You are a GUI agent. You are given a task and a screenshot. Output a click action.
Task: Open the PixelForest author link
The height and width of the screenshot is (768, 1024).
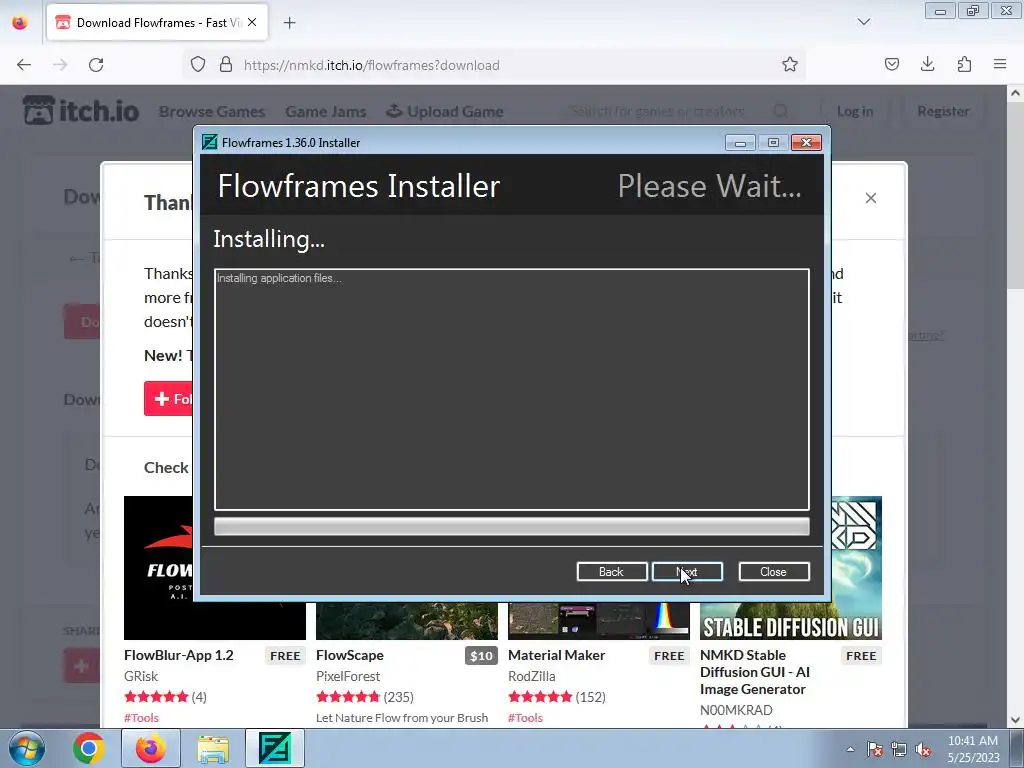pyautogui.click(x=347, y=676)
